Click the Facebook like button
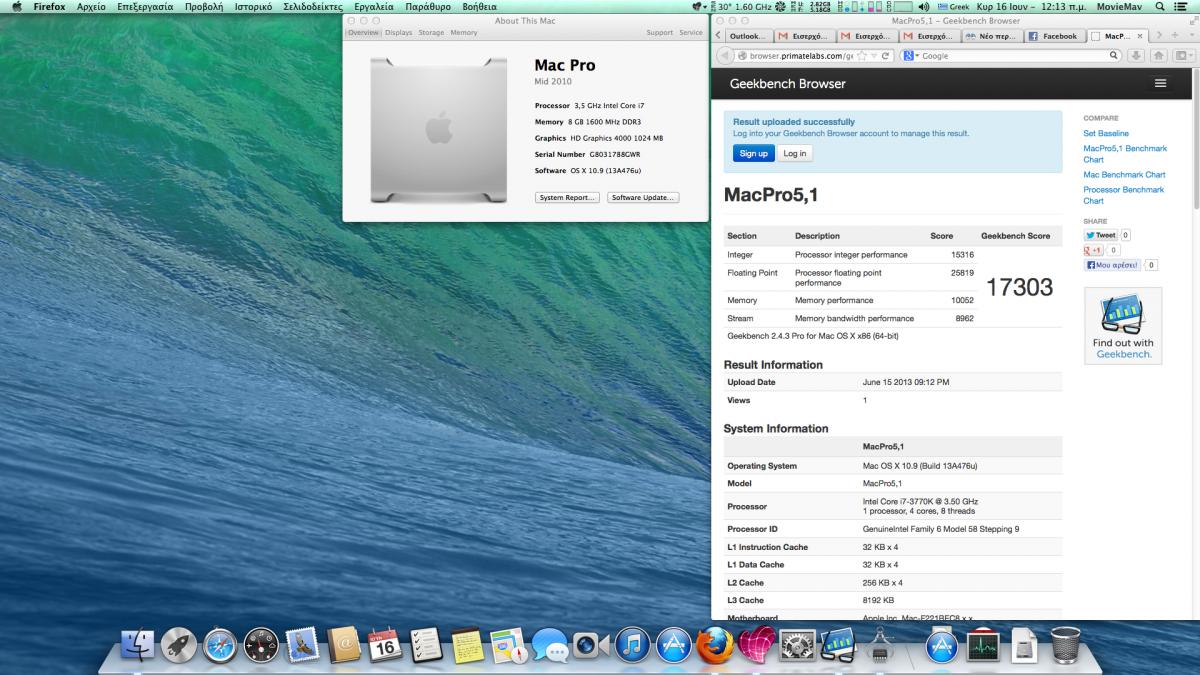 [1113, 265]
